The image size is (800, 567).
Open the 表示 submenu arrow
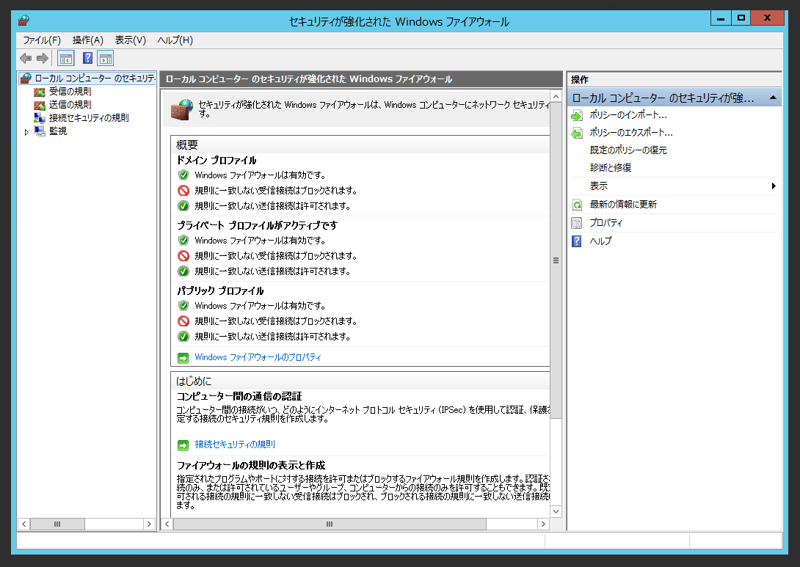coord(773,186)
